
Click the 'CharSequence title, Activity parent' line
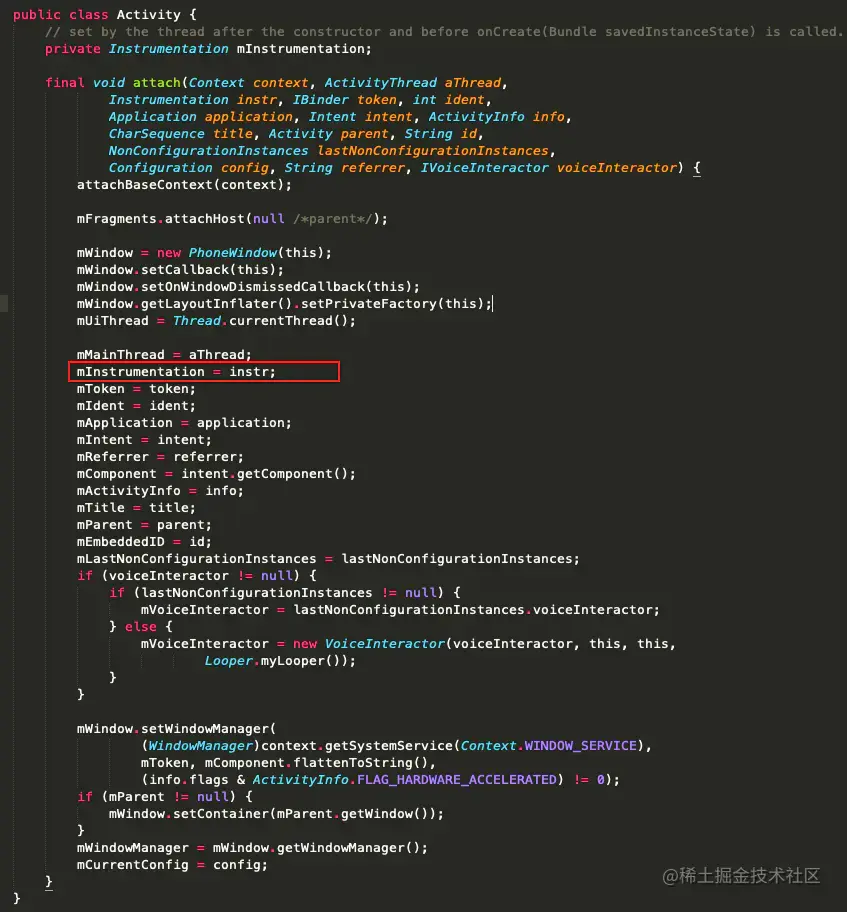[296, 134]
